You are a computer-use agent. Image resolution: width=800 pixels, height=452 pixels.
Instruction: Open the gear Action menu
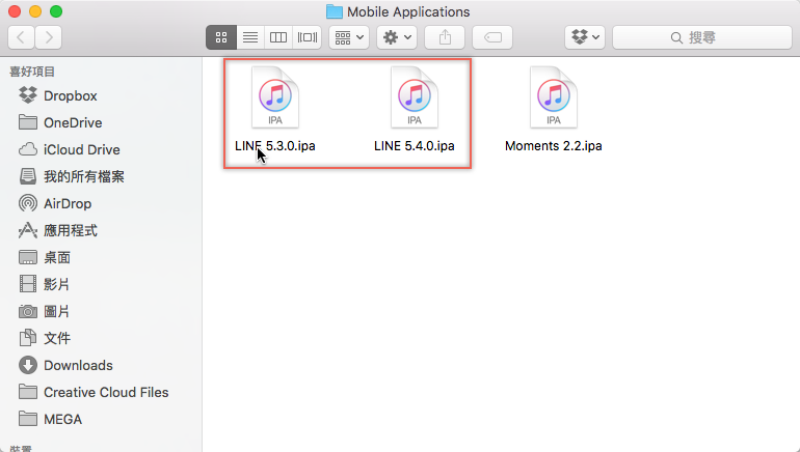[x=397, y=37]
